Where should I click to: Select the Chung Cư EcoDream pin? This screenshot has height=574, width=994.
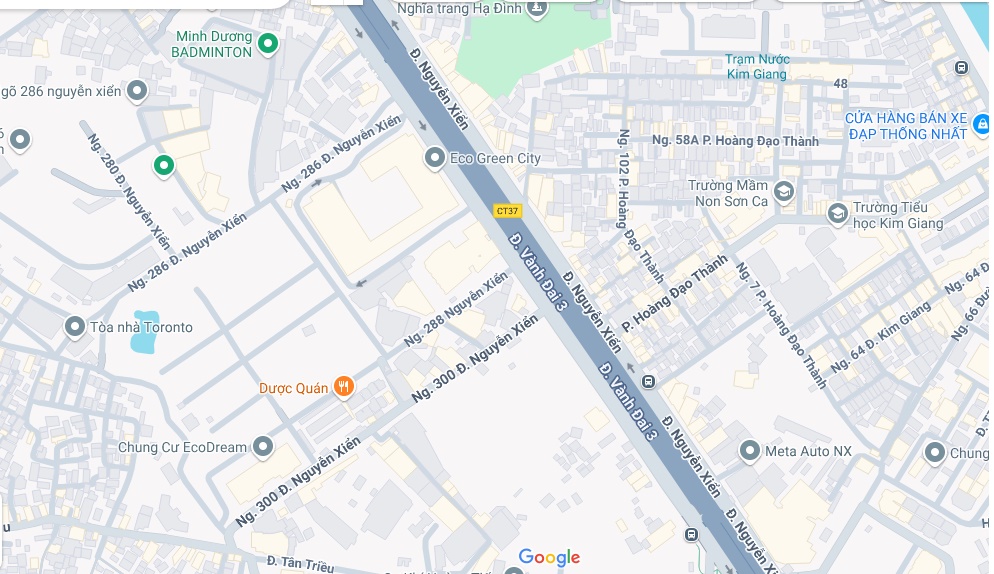click(262, 447)
